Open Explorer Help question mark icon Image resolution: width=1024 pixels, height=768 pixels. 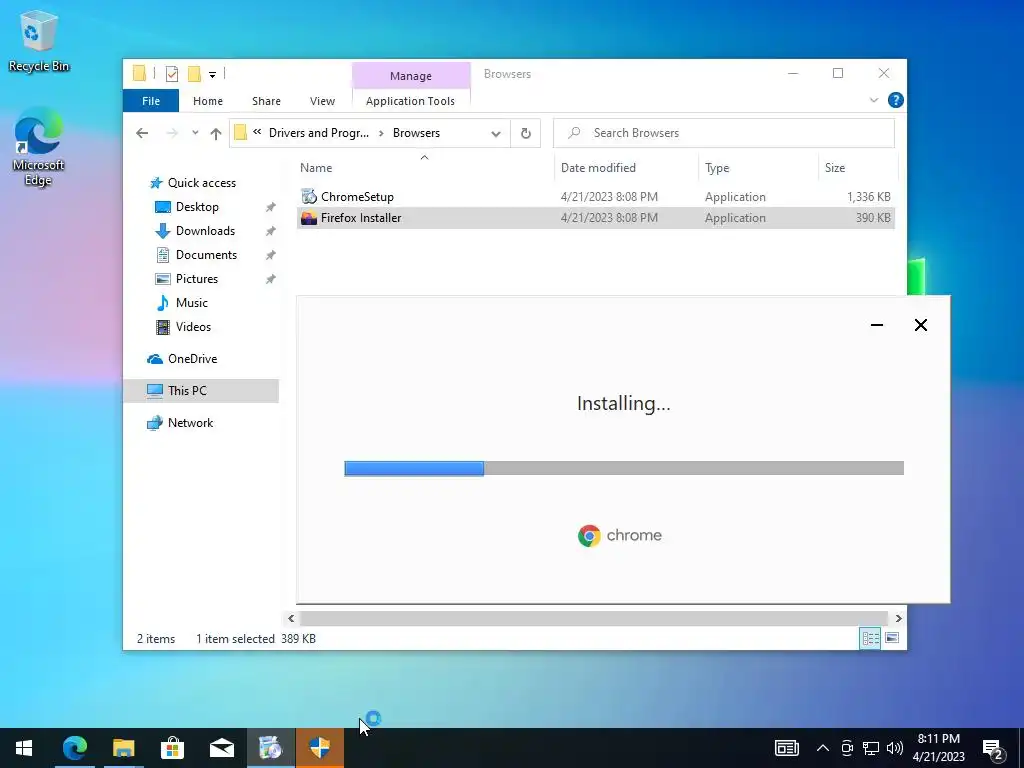[895, 100]
